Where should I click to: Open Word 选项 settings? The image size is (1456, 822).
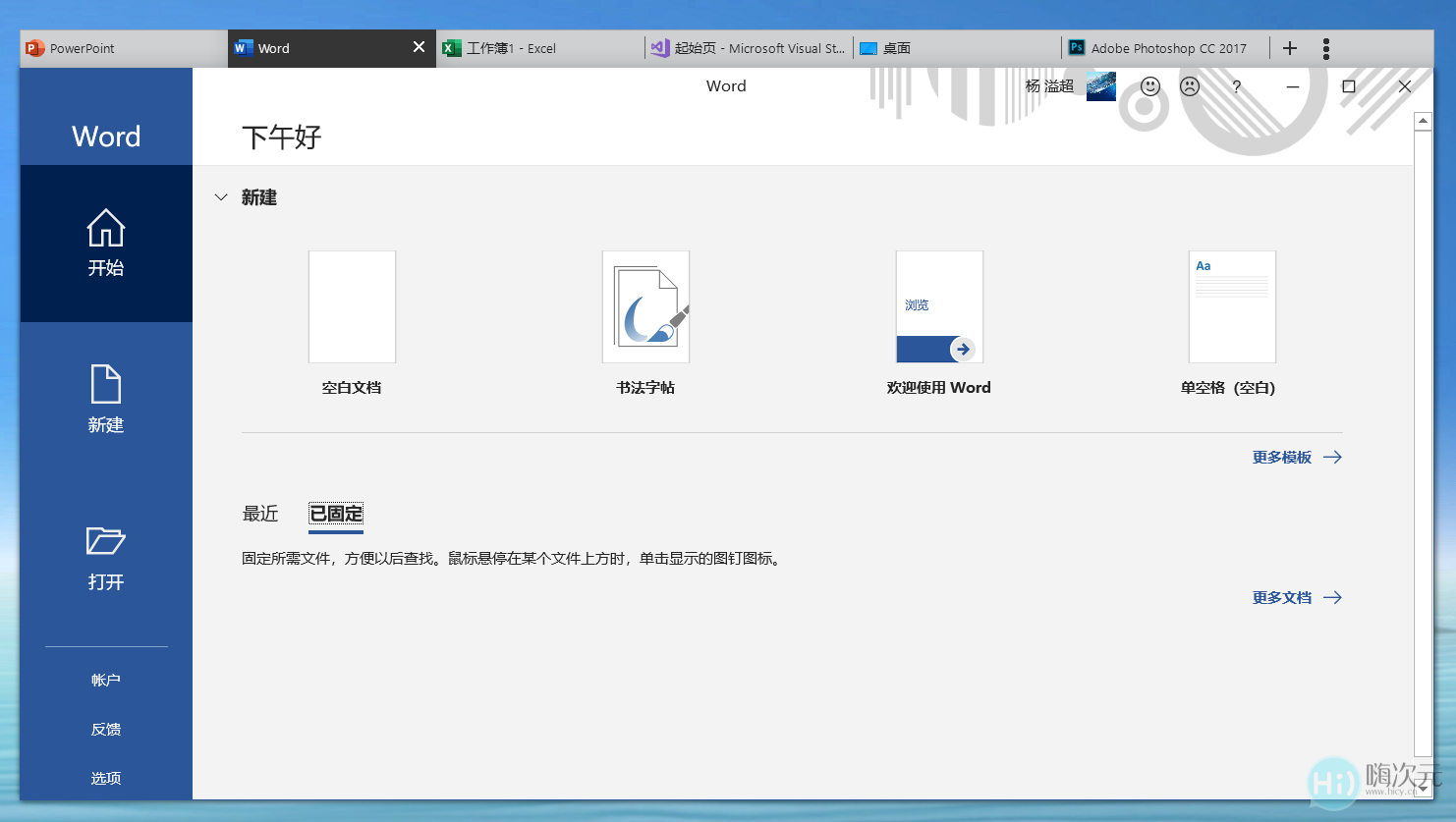point(105,778)
